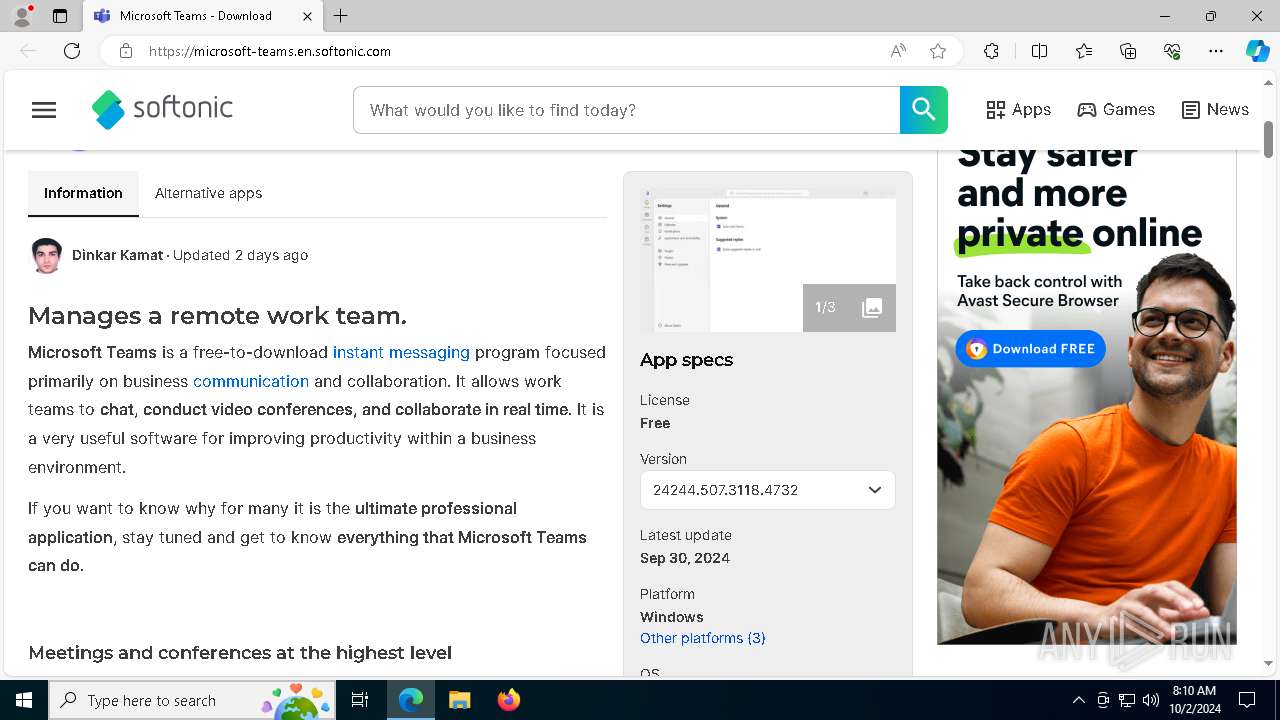The width and height of the screenshot is (1280, 720).
Task: Click the Avast Secure Browser ad image
Action: tap(1087, 397)
